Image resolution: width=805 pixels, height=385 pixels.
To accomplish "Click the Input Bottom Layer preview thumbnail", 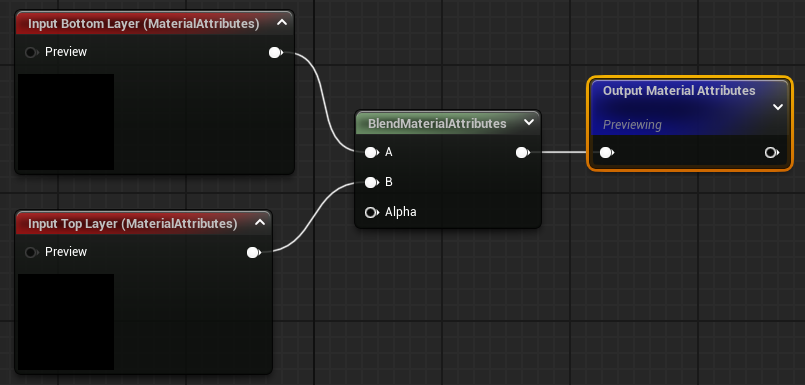I will pos(66,122).
